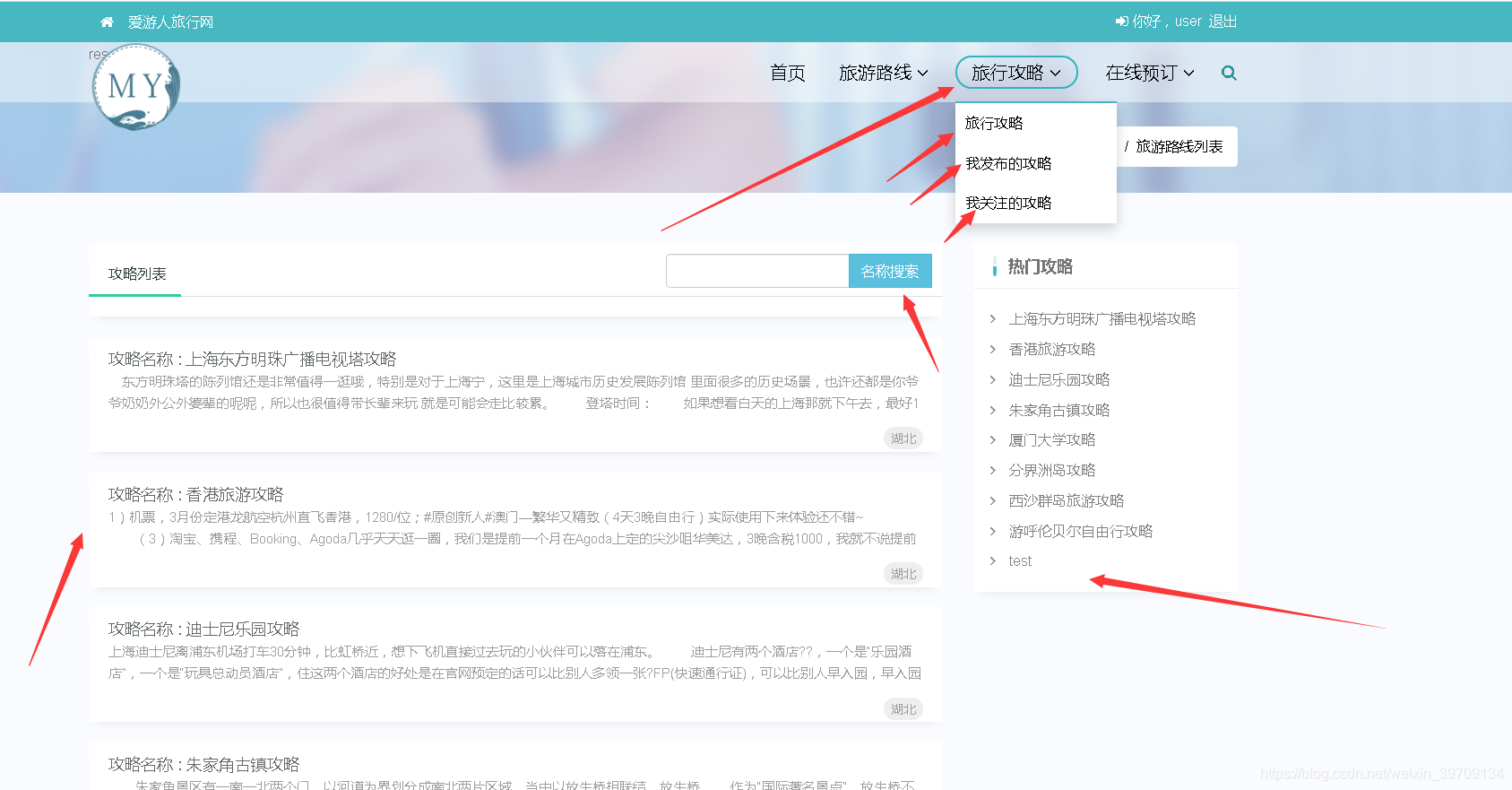Expand the 在线预订 navigation dropdown

[x=1149, y=73]
